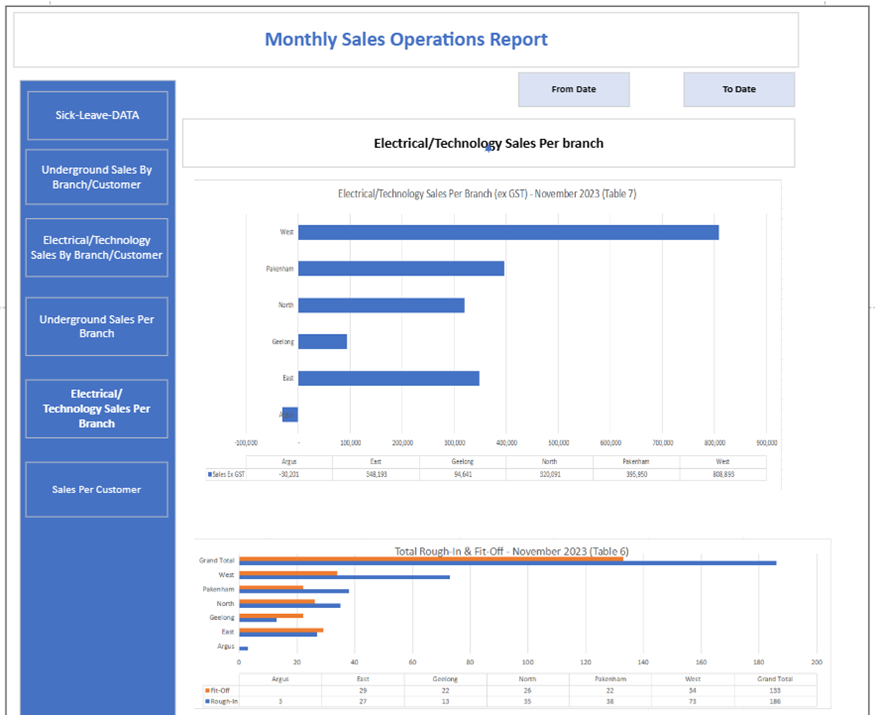The height and width of the screenshot is (715, 875).
Task: Select the Monthly Sales Operations Report title
Action: (x=406, y=40)
